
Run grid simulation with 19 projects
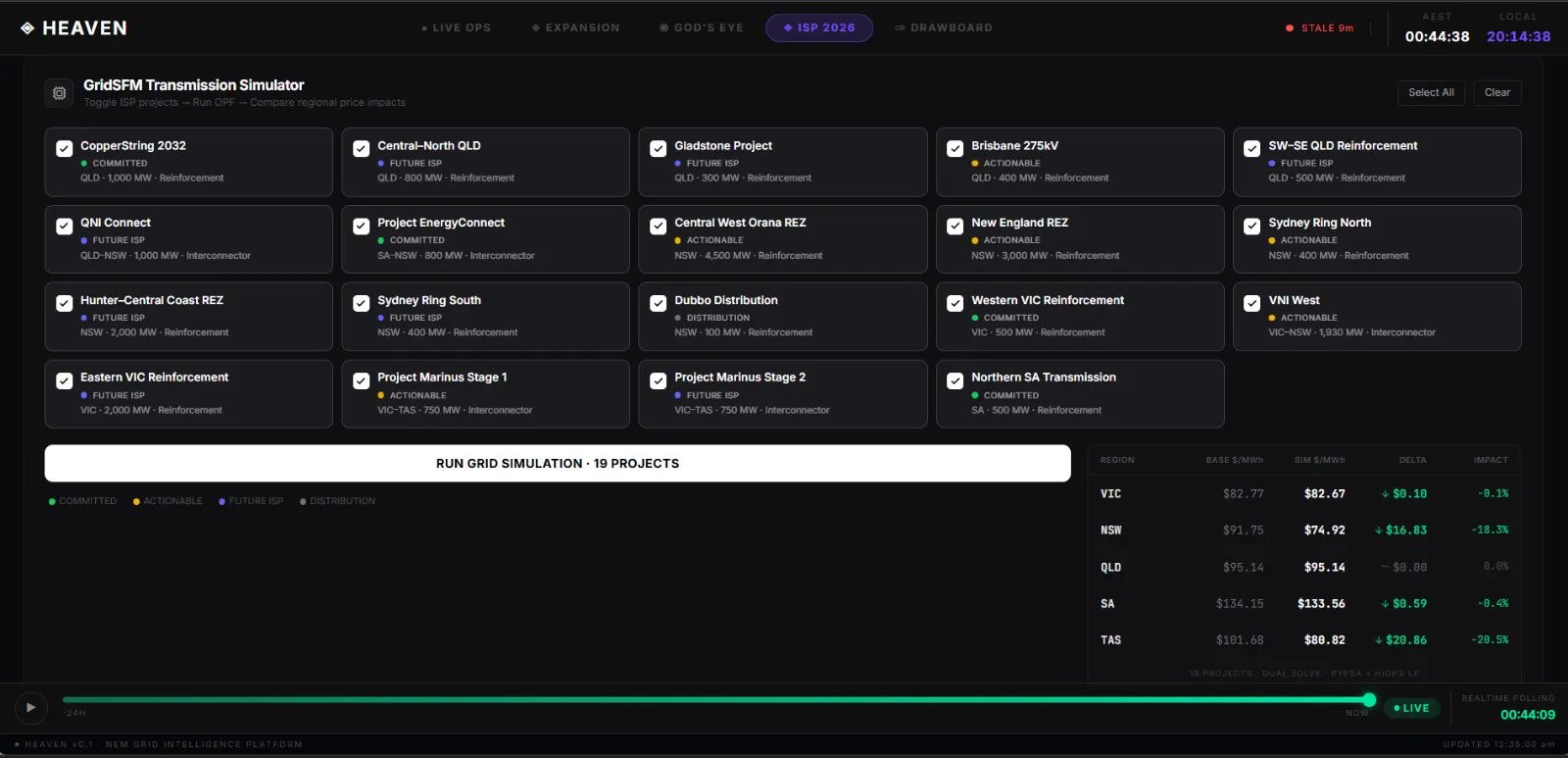coord(558,464)
